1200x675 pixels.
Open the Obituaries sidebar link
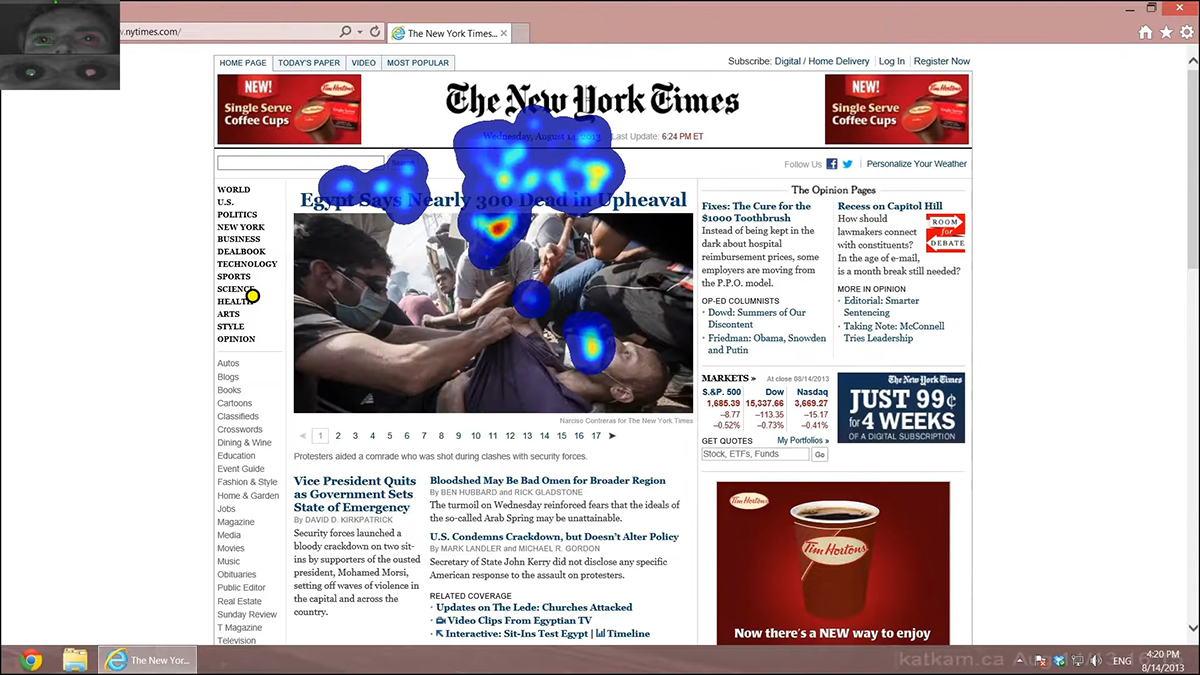[x=237, y=575]
